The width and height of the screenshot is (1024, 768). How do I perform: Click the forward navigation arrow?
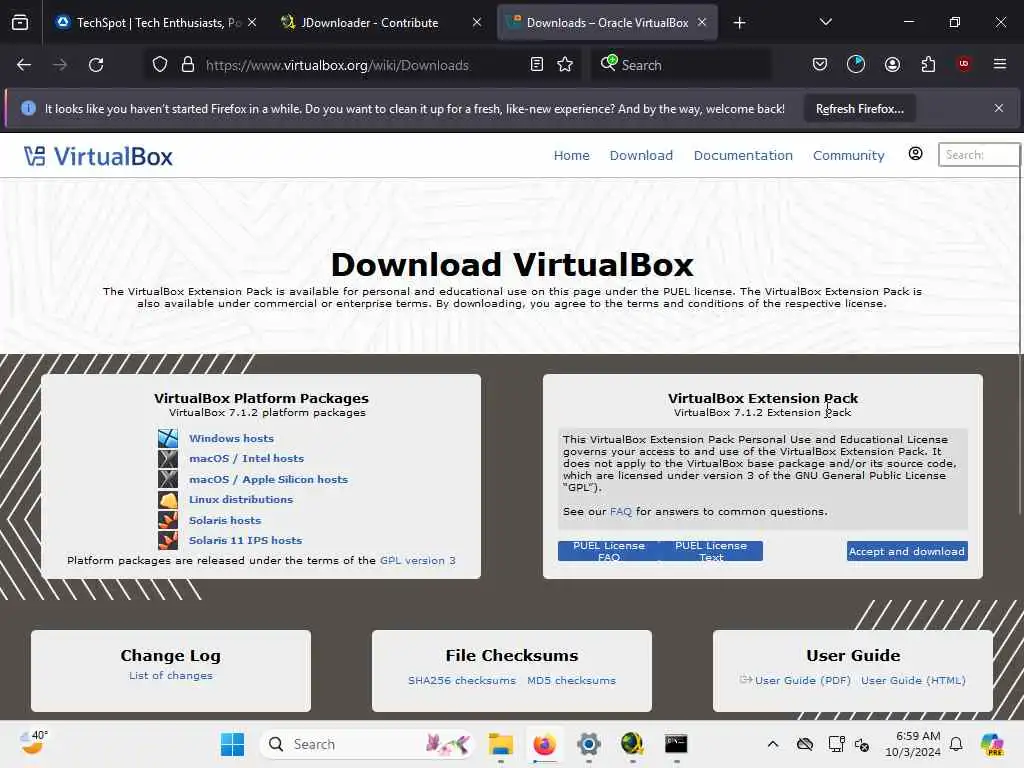[60, 65]
